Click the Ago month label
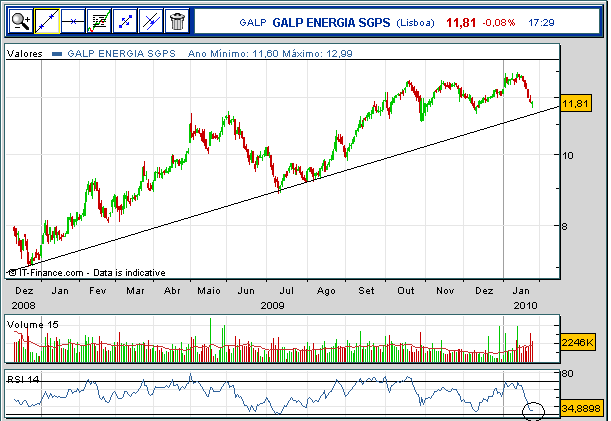The image size is (611, 421). 326,291
